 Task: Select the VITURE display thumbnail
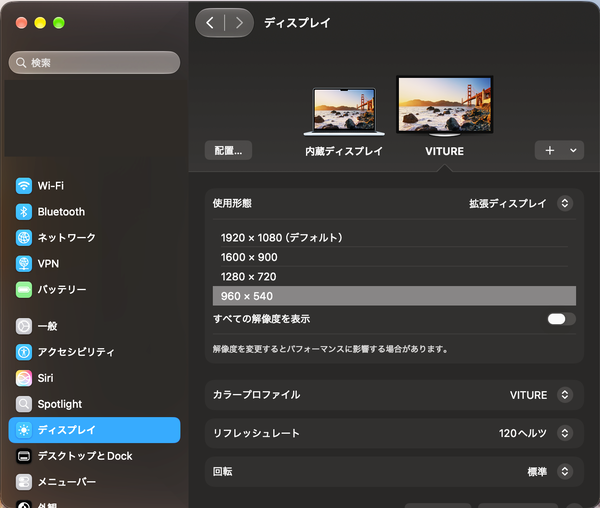pos(445,106)
